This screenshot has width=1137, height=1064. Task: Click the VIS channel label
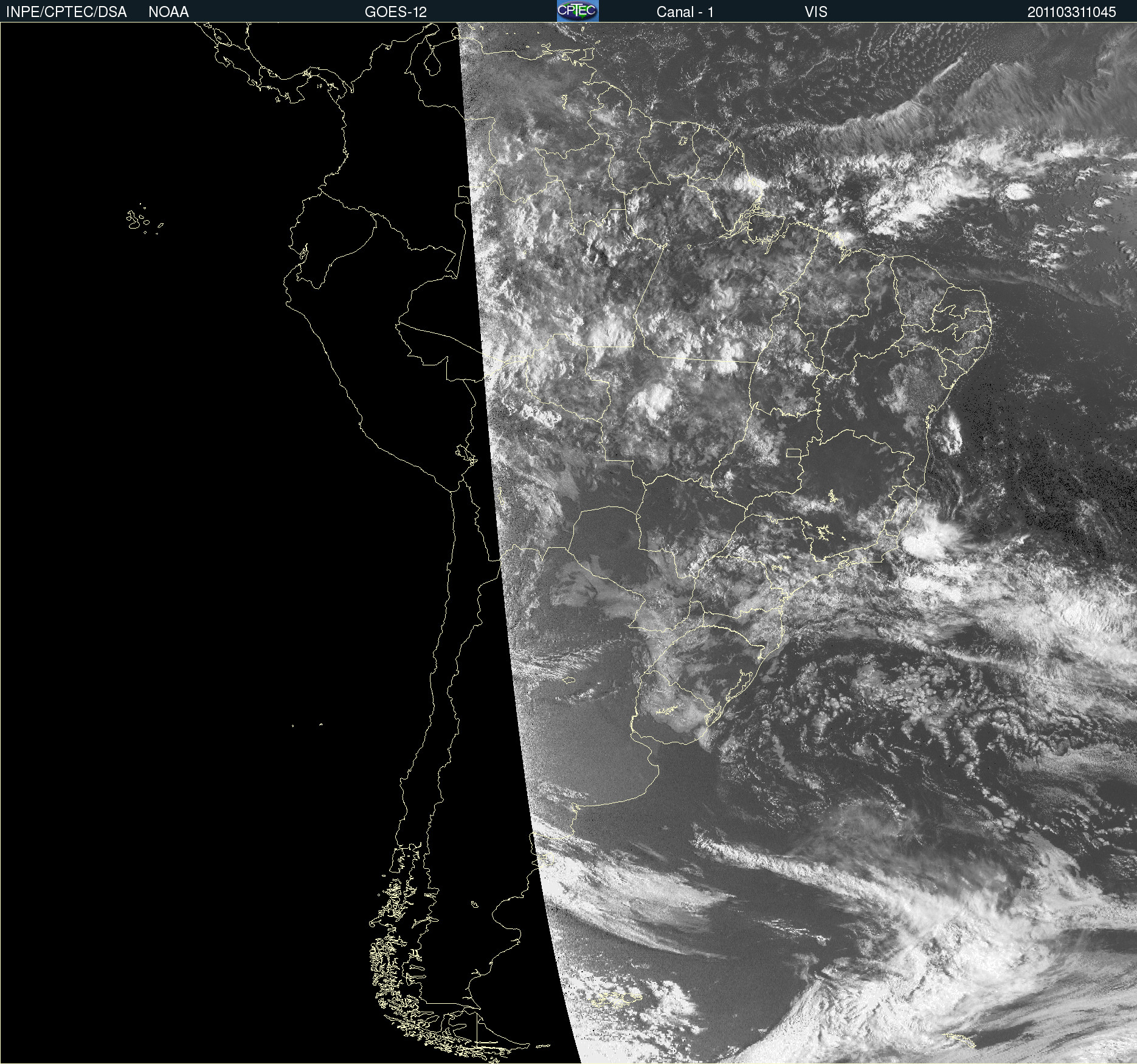816,12
